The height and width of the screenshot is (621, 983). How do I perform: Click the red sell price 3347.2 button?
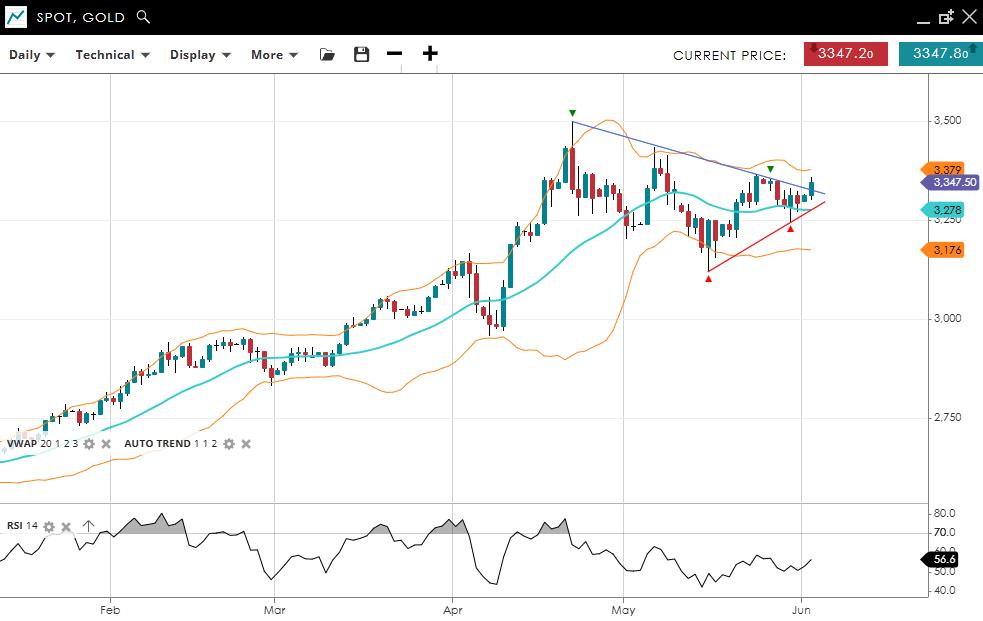click(846, 54)
